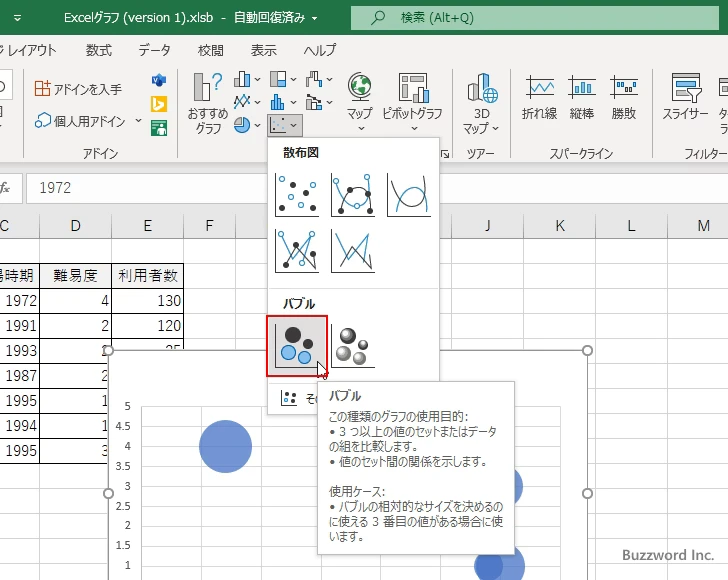Expand the Pie chart dropdown arrow

(258, 125)
